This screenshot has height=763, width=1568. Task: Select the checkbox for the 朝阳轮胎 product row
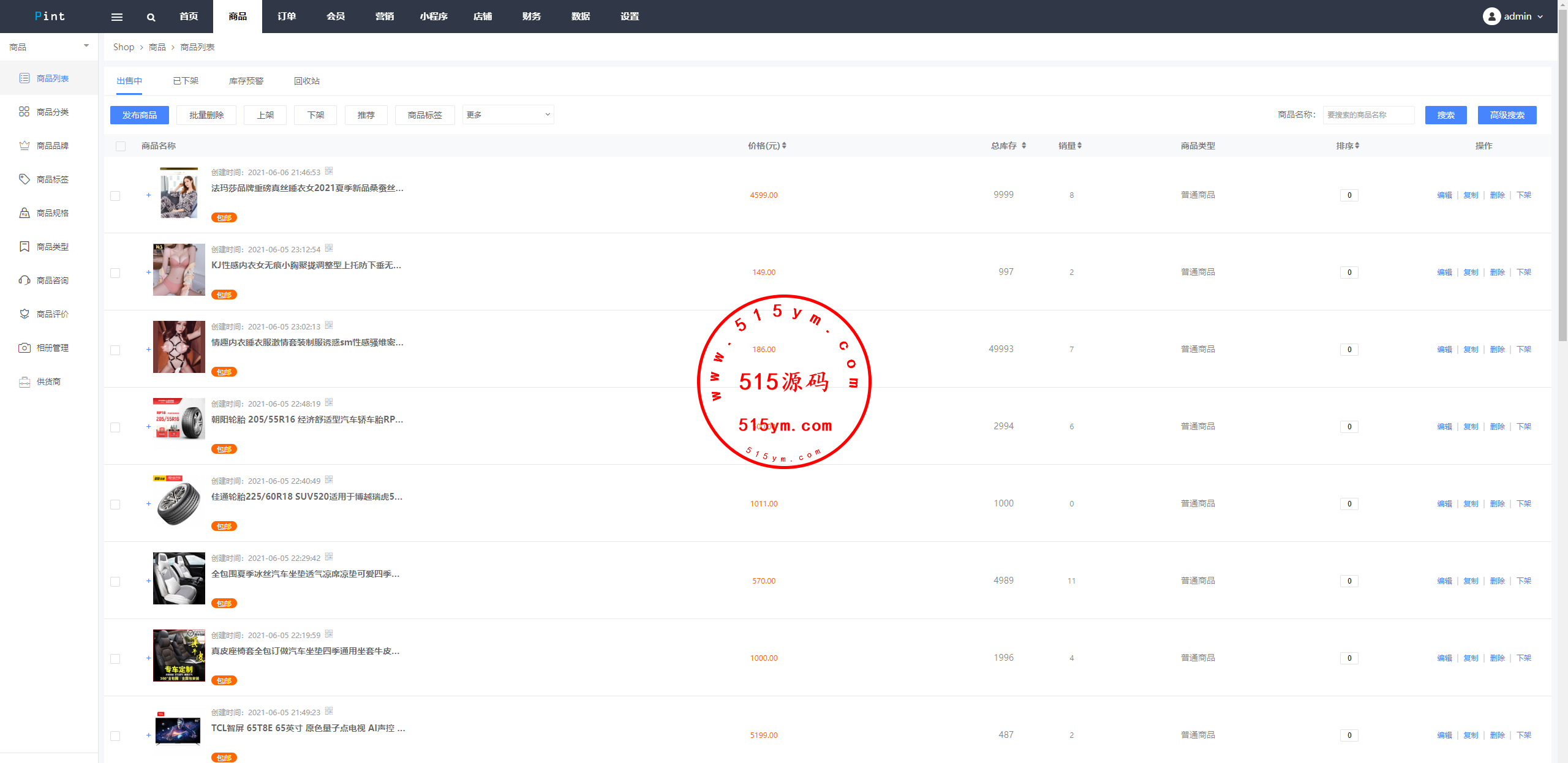(115, 427)
